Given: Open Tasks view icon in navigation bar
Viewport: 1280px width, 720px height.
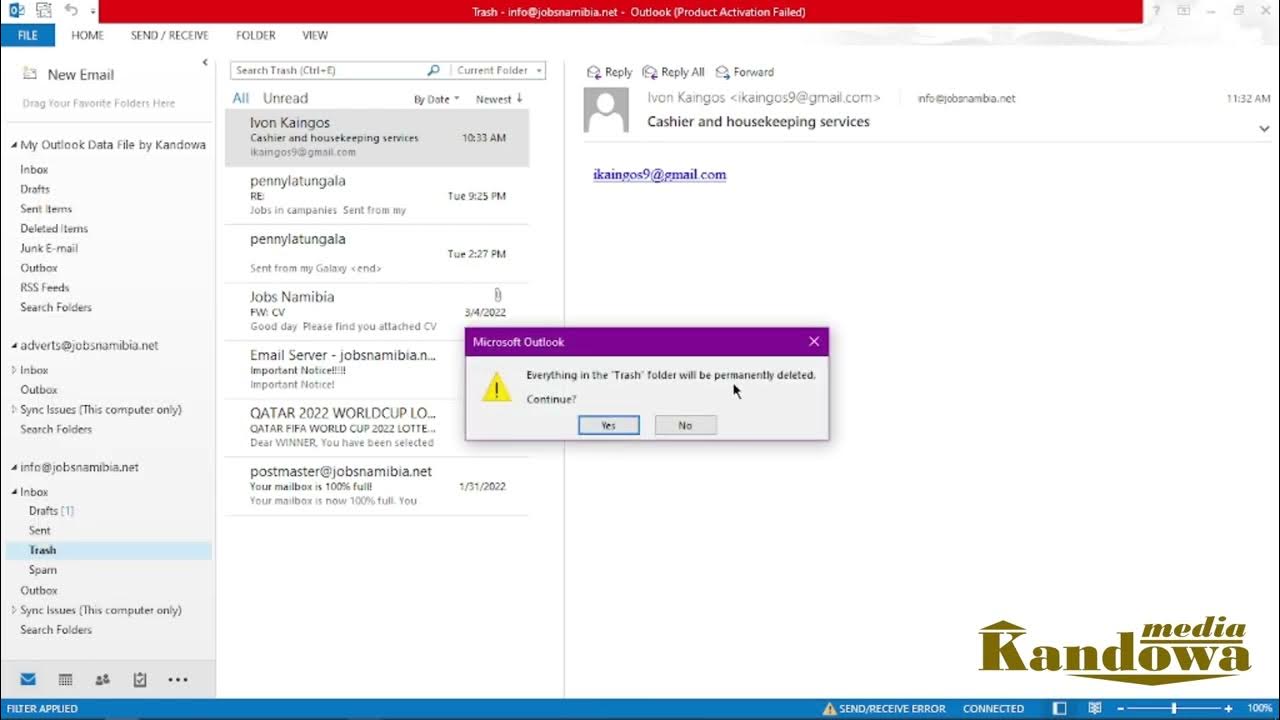Looking at the screenshot, I should [x=140, y=679].
